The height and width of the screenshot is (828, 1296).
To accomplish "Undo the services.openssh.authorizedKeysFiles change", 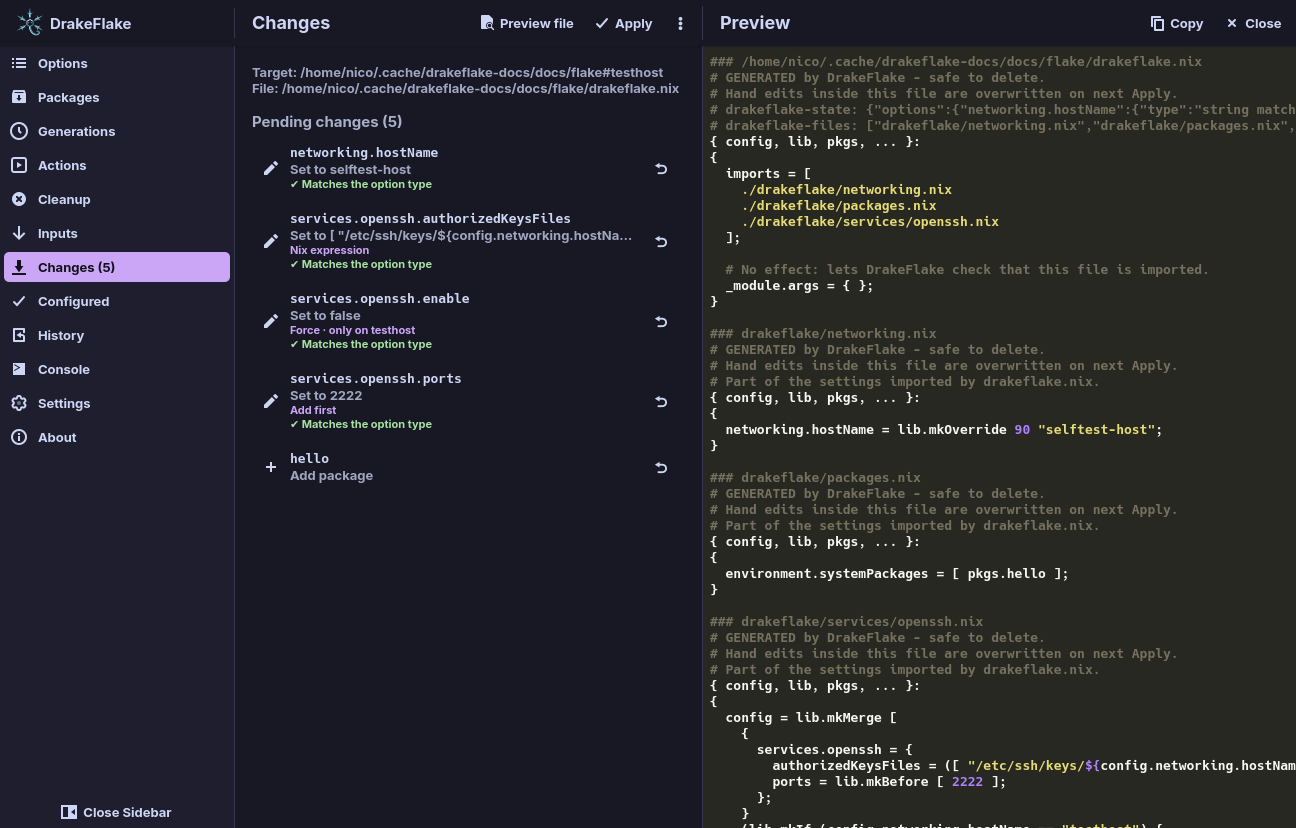I will click(661, 241).
